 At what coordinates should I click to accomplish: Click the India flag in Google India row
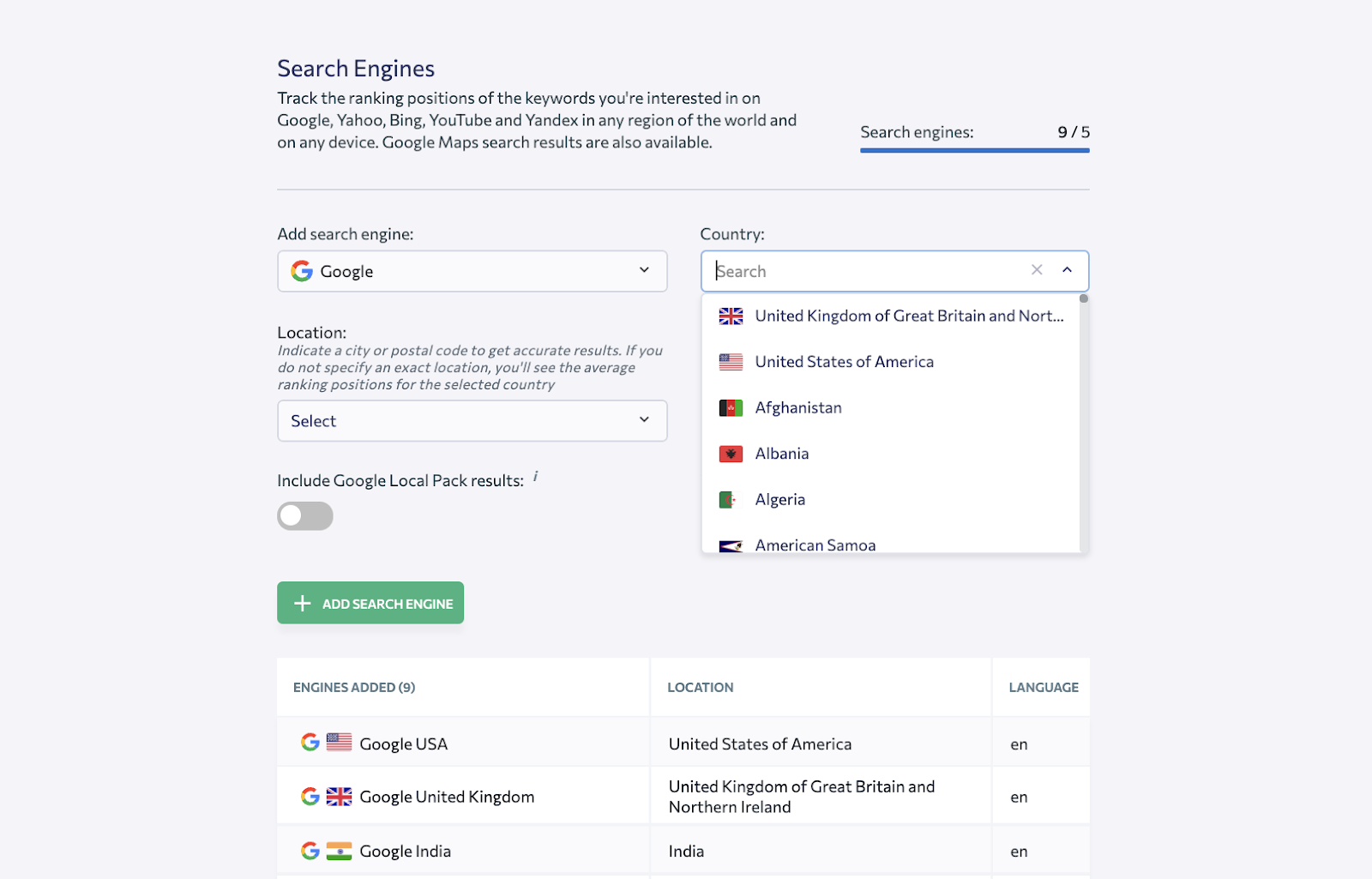tap(339, 851)
